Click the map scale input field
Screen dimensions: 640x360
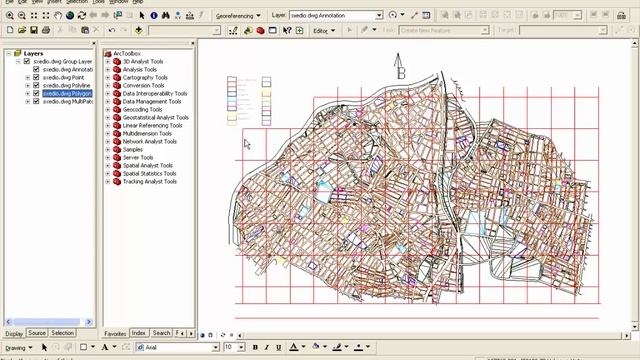185,30
